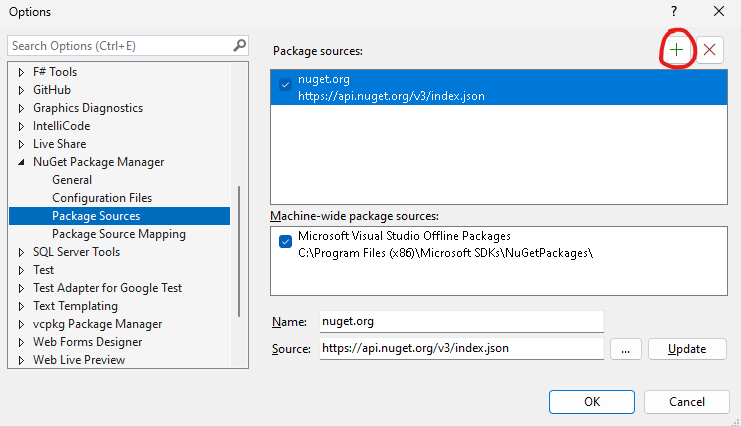Click the browse ellipsis button
This screenshot has width=741, height=426.
tap(624, 349)
